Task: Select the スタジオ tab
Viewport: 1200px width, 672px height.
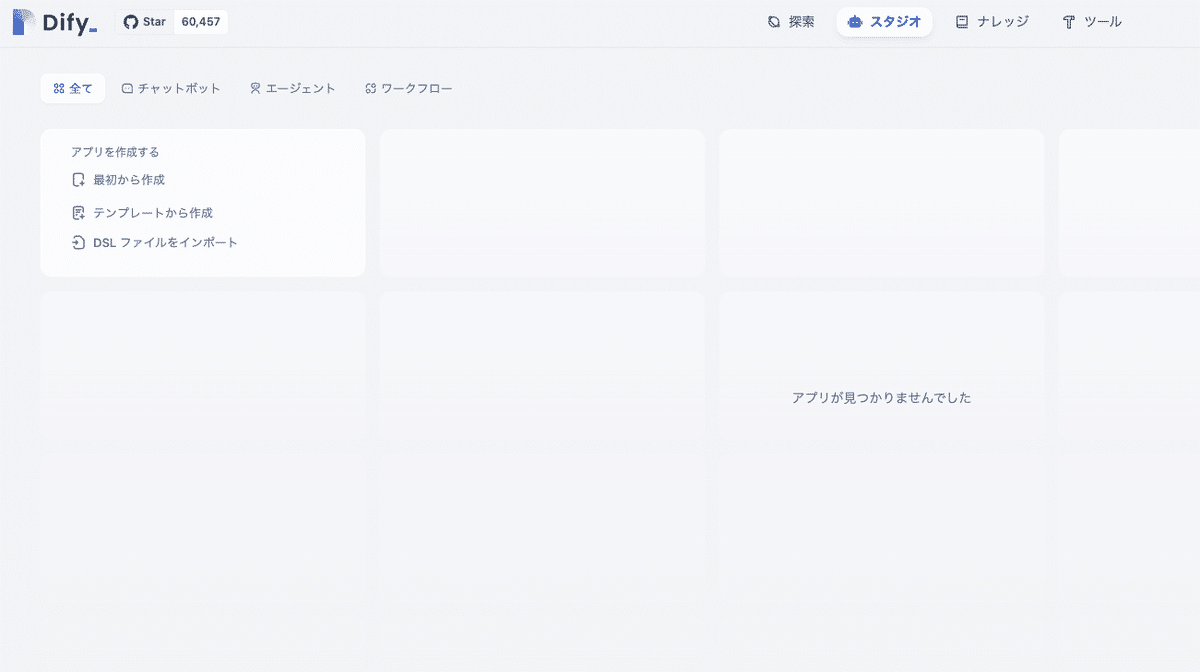Action: 884,22
